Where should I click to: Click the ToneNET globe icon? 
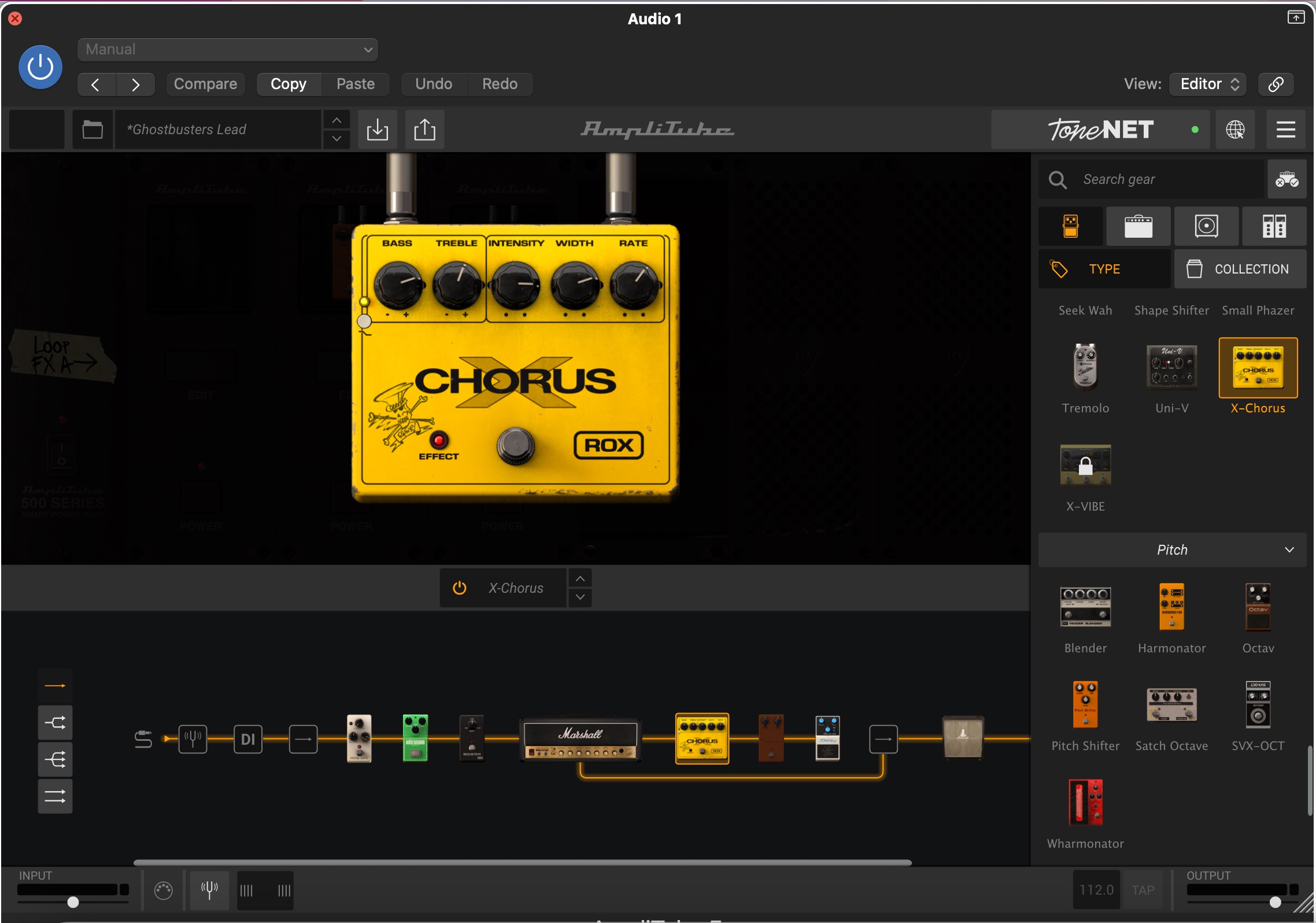(1235, 130)
